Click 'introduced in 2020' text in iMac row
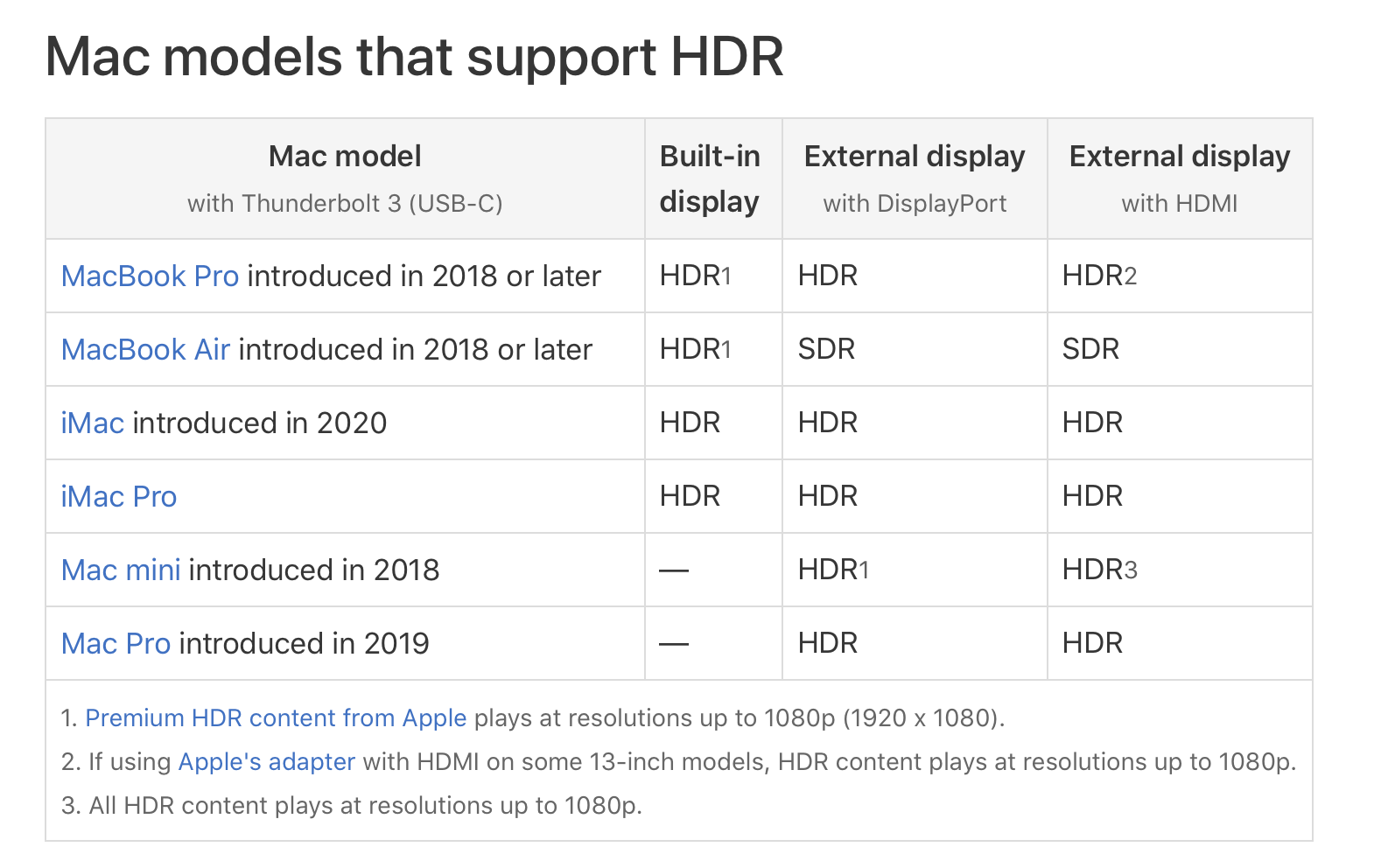 260,423
